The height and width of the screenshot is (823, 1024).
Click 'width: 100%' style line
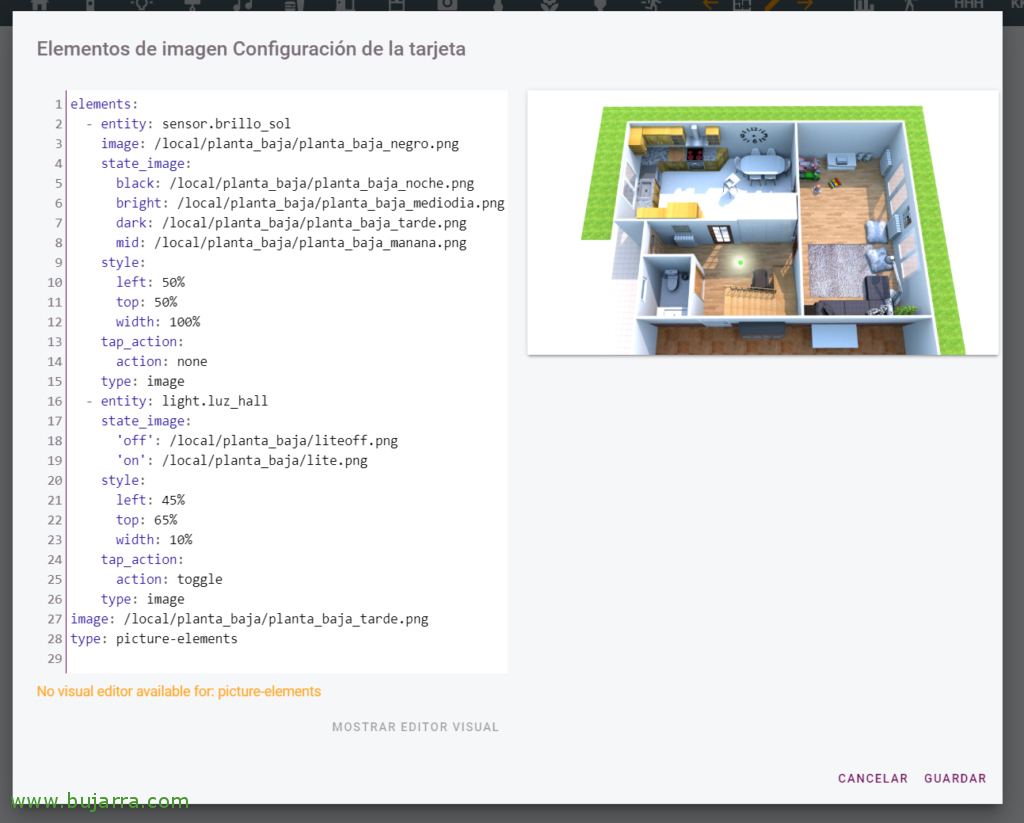coord(158,322)
